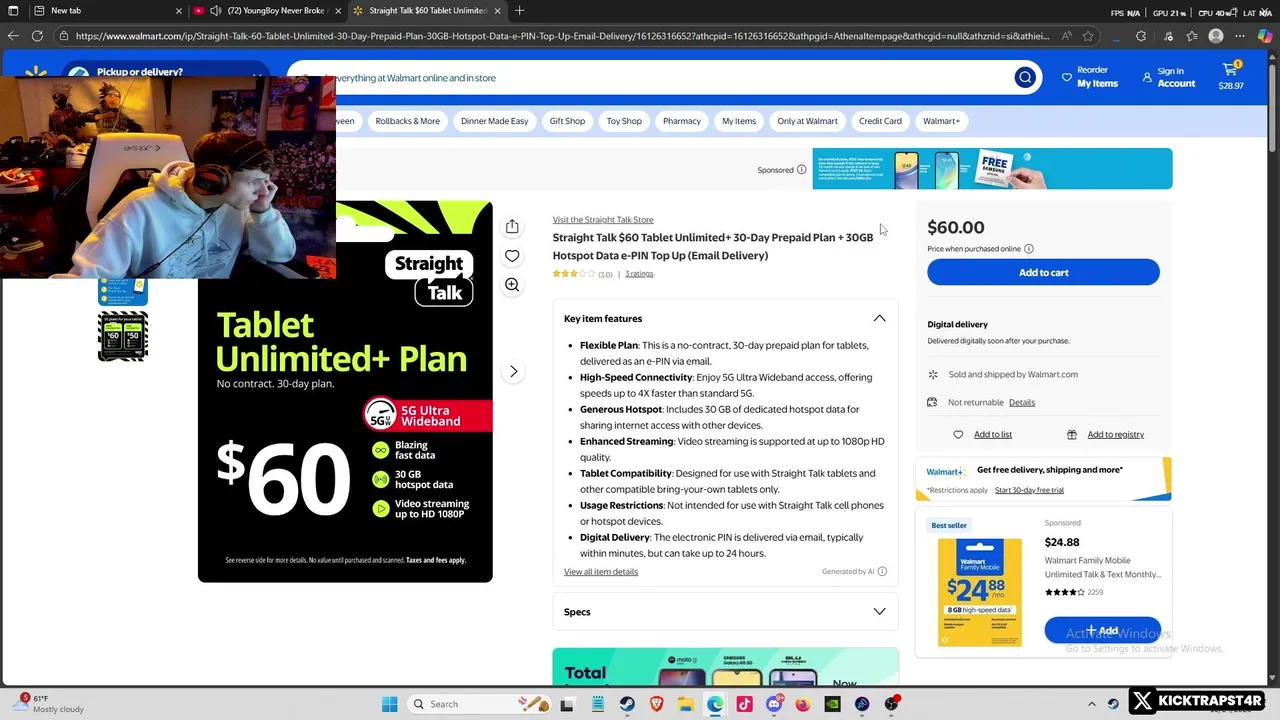
Task: Click the browser back arrow
Action: pyautogui.click(x=13, y=36)
